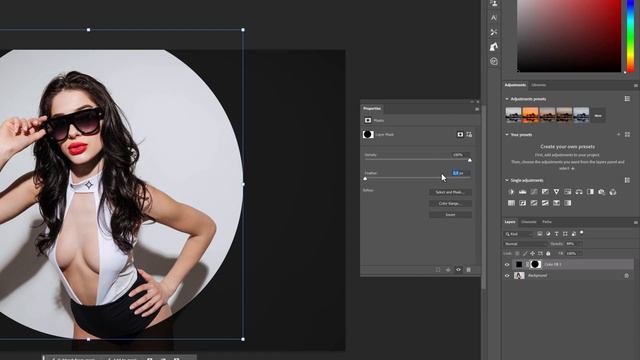The width and height of the screenshot is (640, 360).
Task: Add an Invert adjustment
Action: pos(522,203)
